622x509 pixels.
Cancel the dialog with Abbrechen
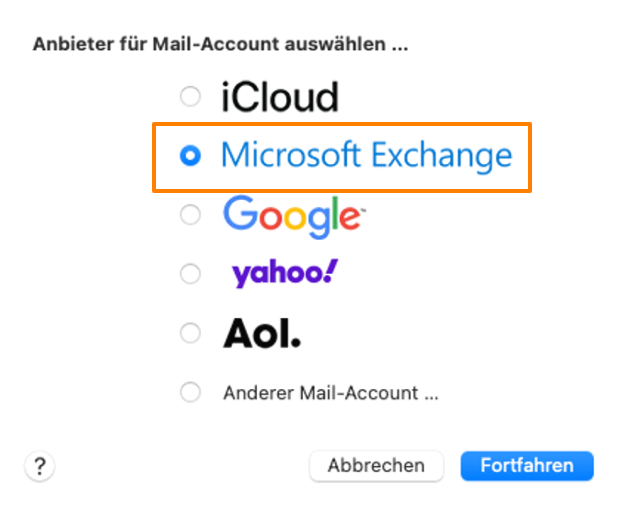(x=376, y=466)
